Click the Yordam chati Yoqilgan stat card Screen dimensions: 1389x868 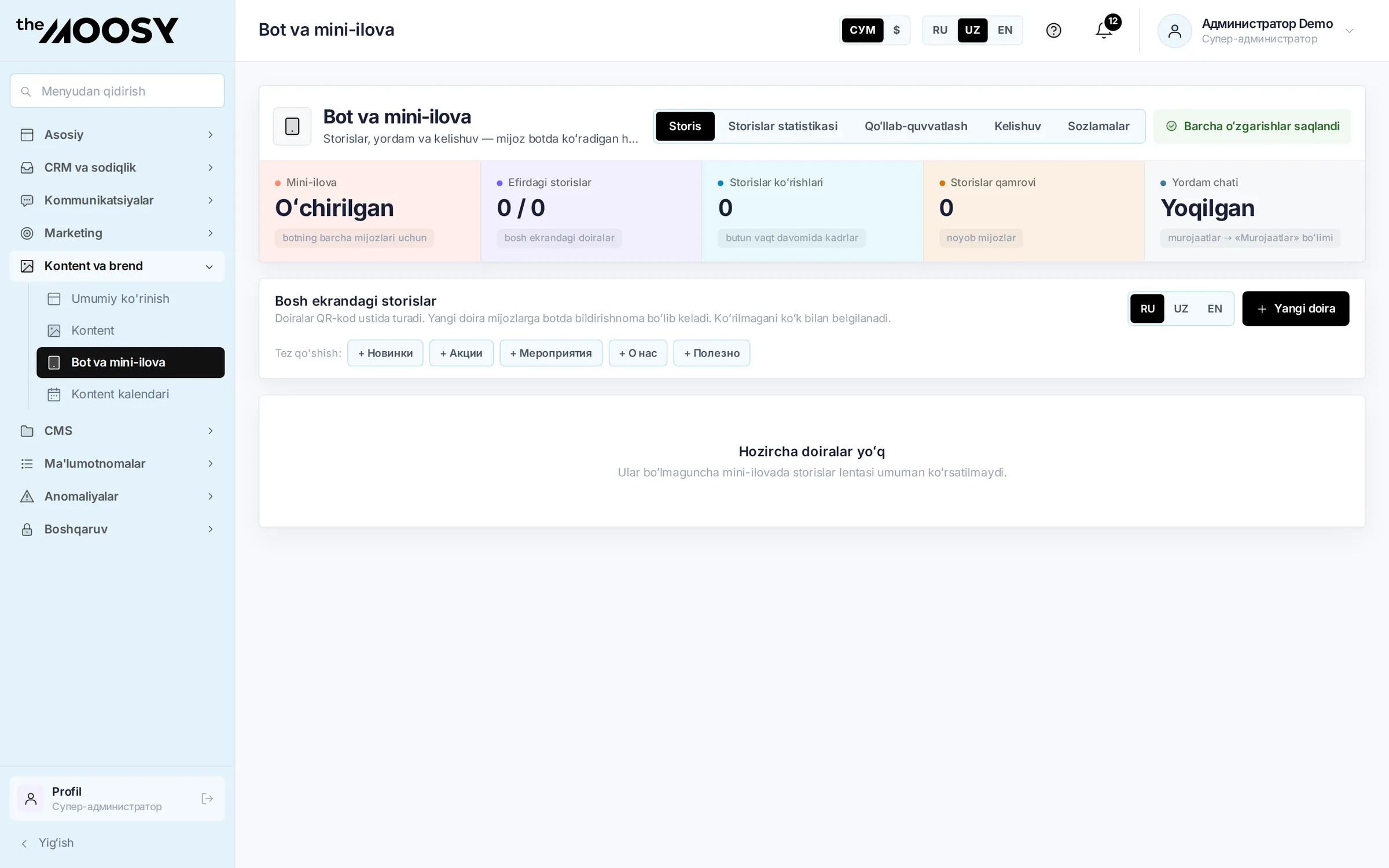click(1255, 211)
